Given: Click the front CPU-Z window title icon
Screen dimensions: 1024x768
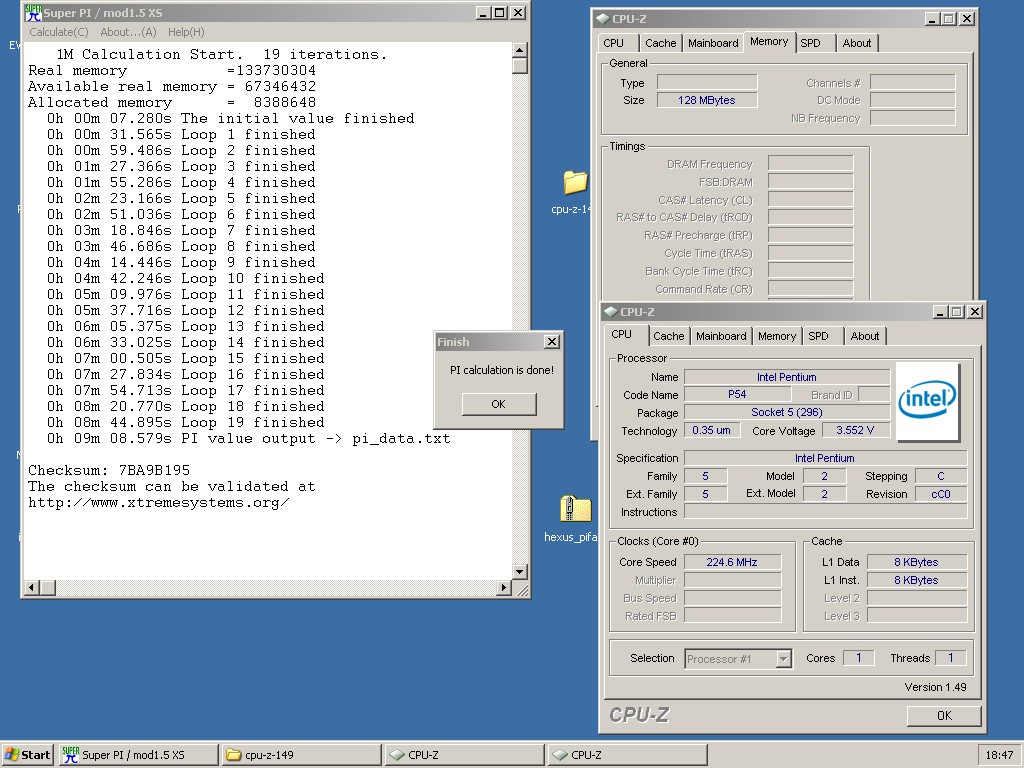Looking at the screenshot, I should (x=611, y=312).
